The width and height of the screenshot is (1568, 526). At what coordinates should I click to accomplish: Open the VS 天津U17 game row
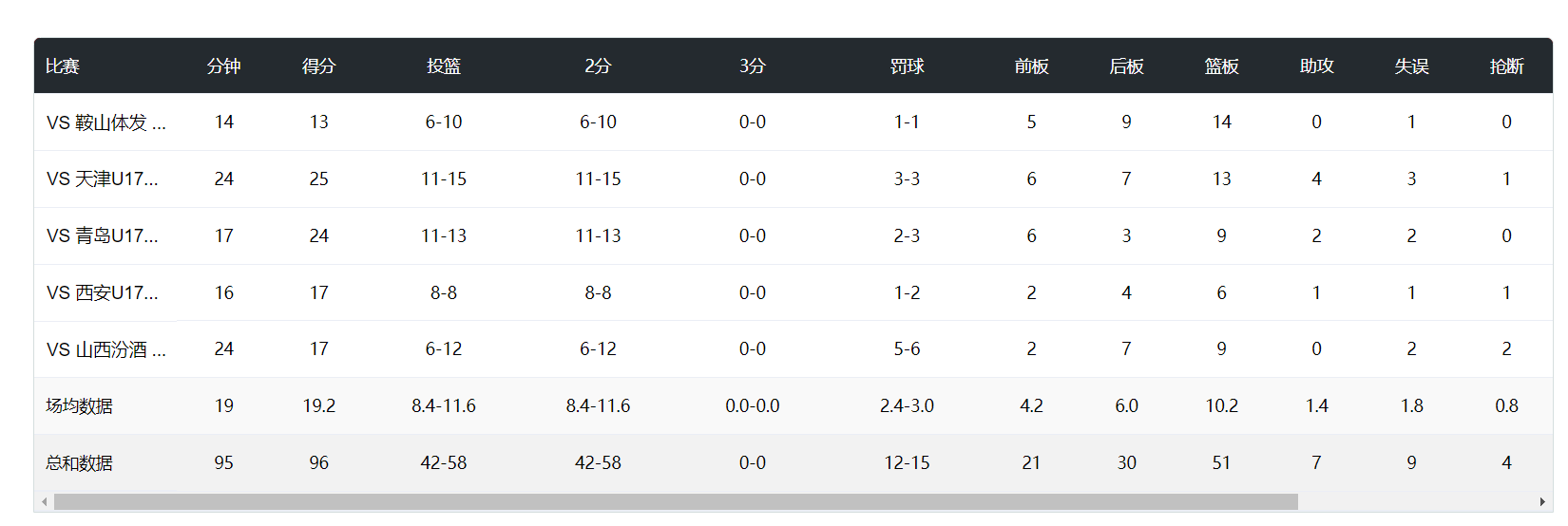click(102, 179)
